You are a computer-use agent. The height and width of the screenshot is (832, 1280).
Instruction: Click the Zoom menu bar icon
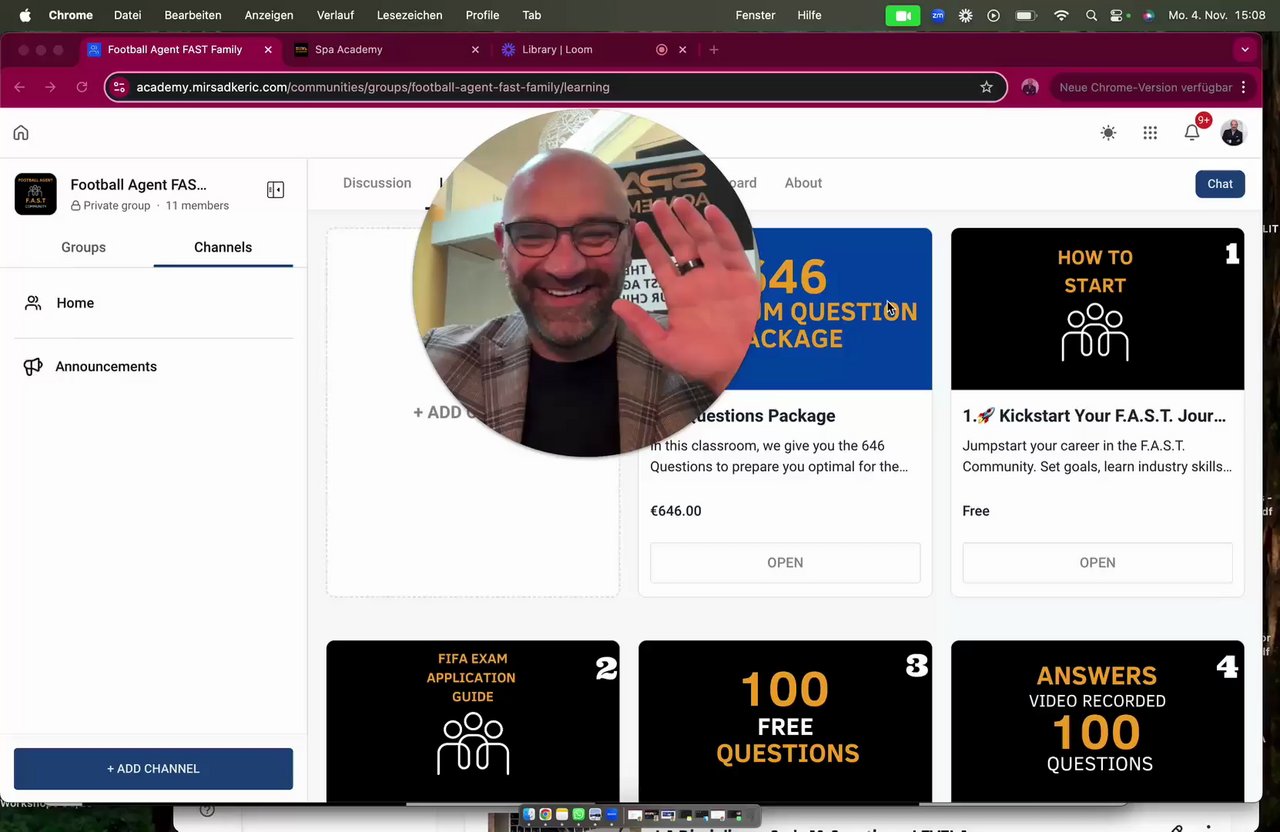click(x=938, y=15)
